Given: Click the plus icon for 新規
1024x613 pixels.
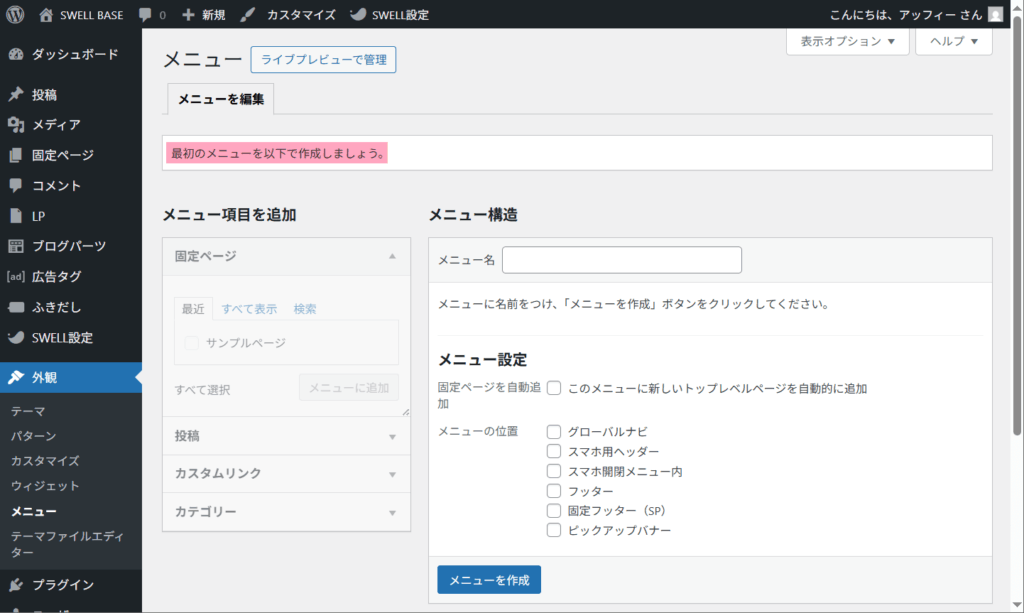Looking at the screenshot, I should tap(188, 14).
